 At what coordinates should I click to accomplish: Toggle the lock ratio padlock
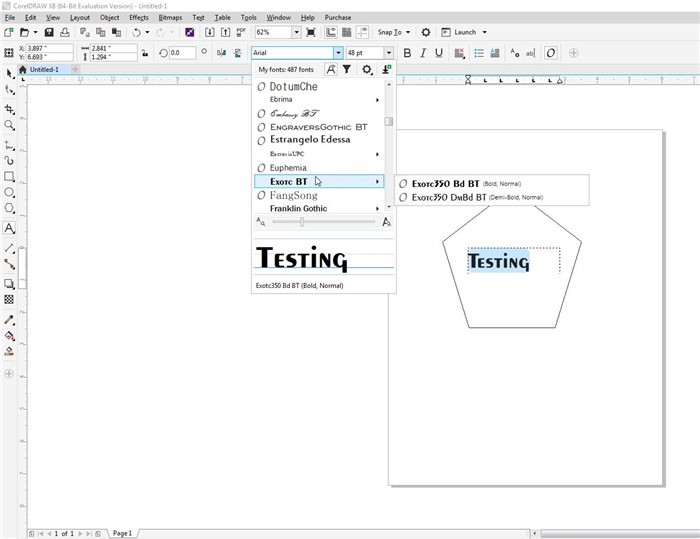coord(145,53)
